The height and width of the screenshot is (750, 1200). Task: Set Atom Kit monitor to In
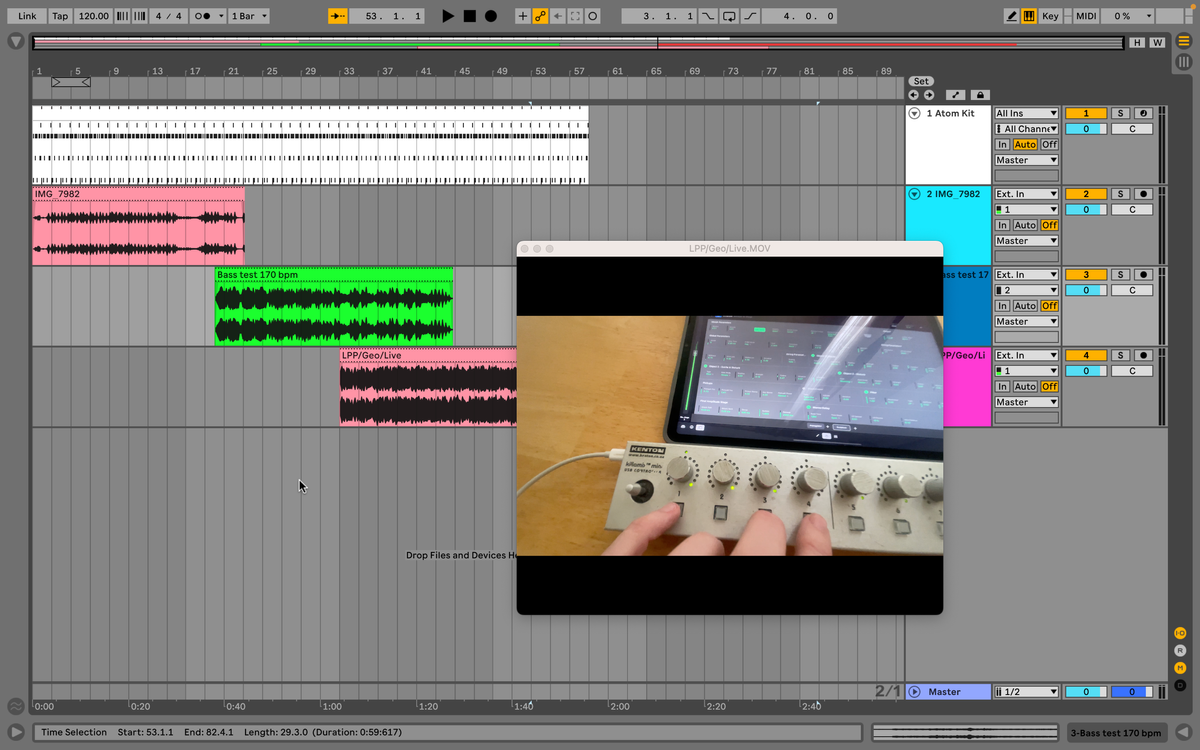coord(1002,145)
